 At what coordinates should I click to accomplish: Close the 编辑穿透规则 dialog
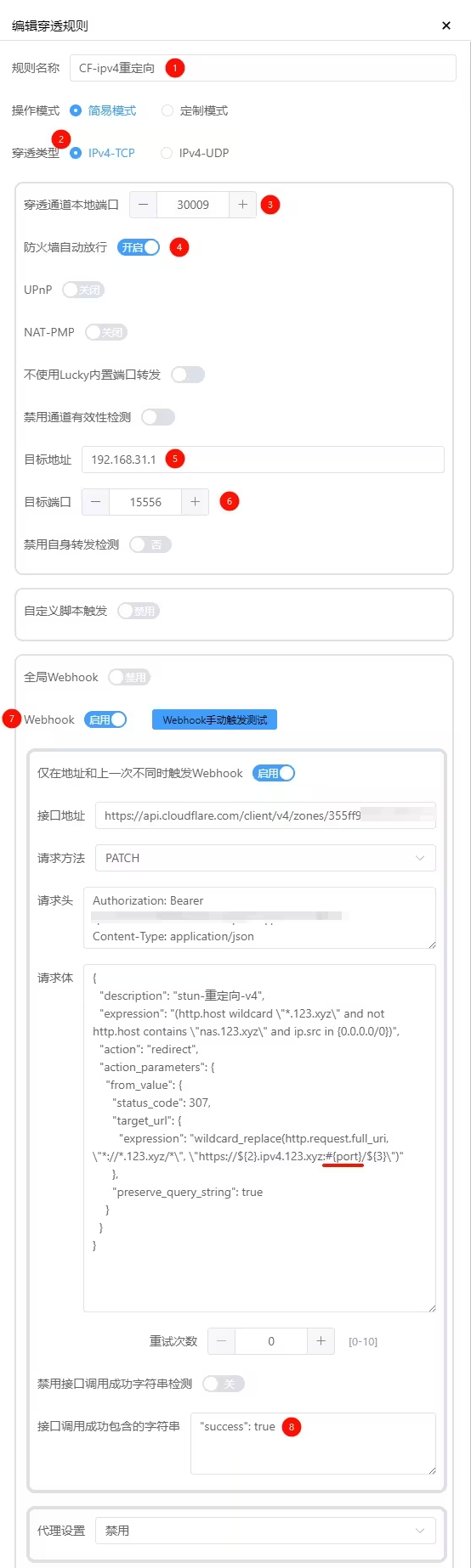pos(446,25)
